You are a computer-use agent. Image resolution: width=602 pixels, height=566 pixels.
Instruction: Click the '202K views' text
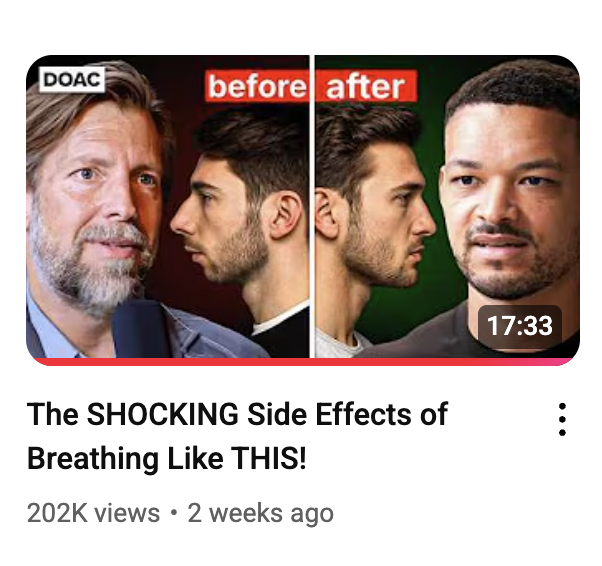(93, 513)
